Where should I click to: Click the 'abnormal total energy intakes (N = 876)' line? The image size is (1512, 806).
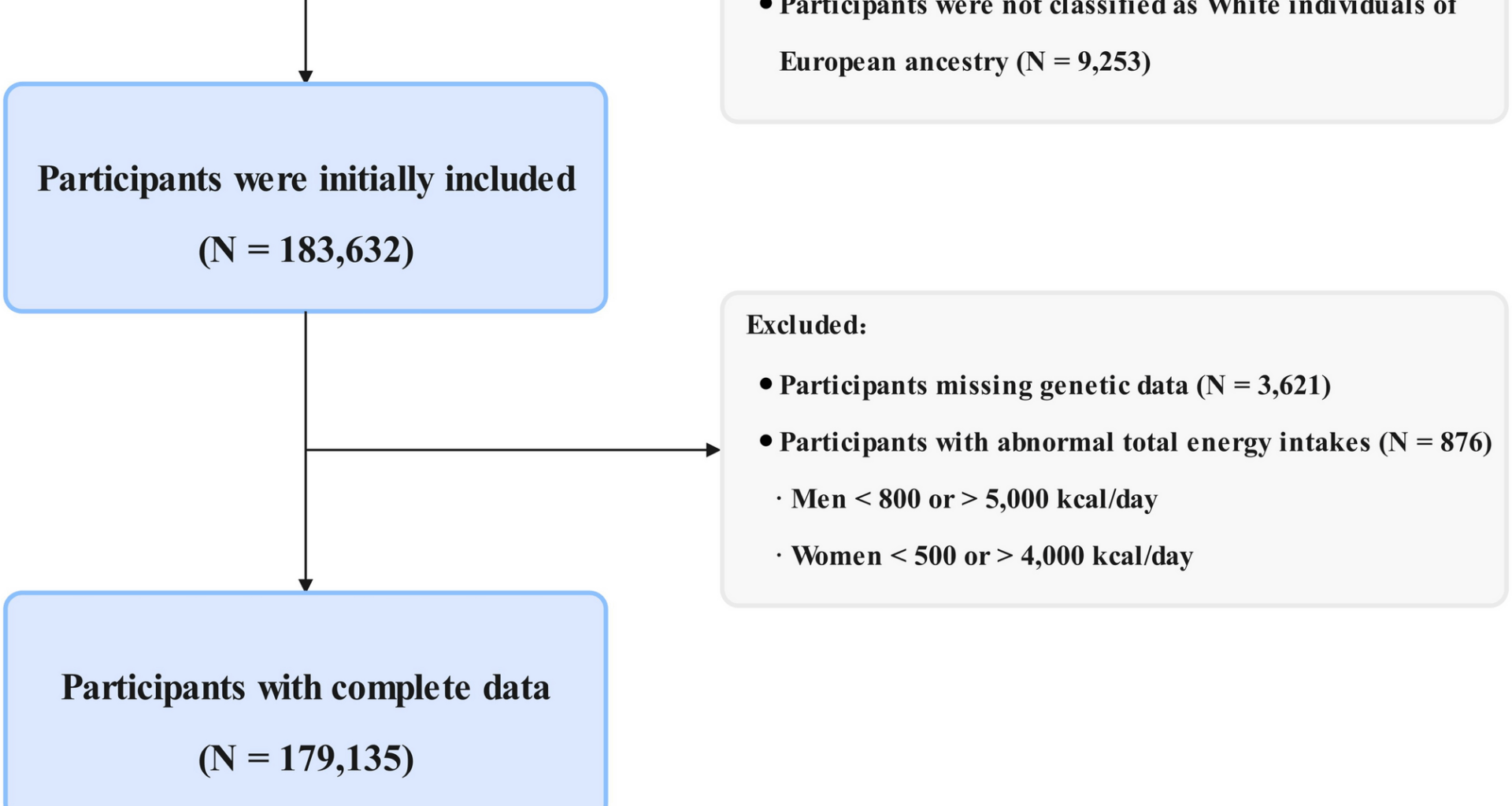pos(1135,442)
